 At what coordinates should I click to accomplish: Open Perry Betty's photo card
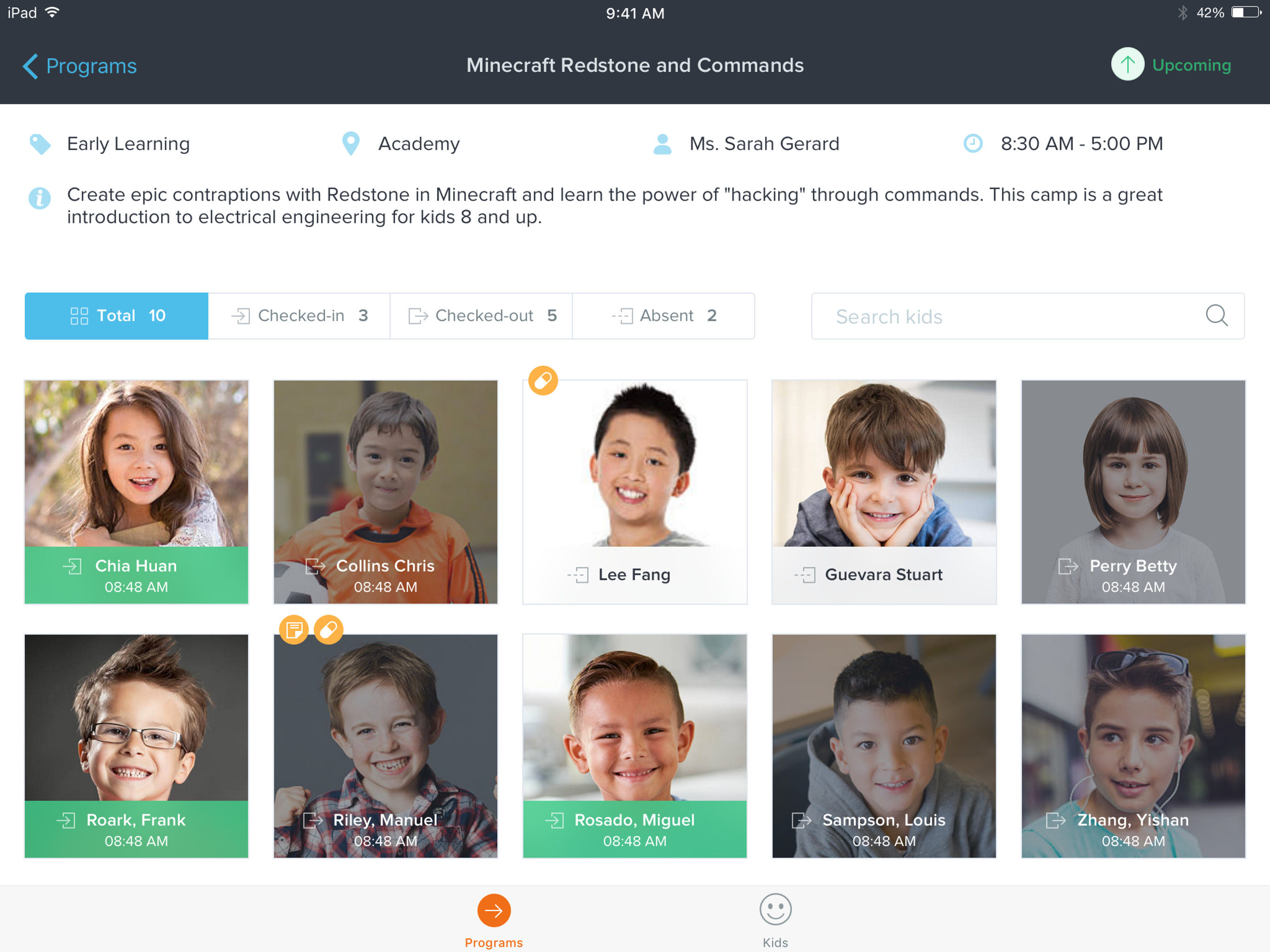[x=1133, y=491]
